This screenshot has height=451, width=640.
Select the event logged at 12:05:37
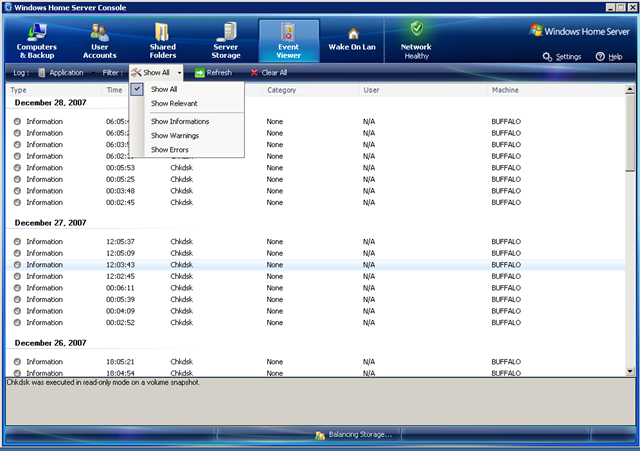tap(315, 242)
